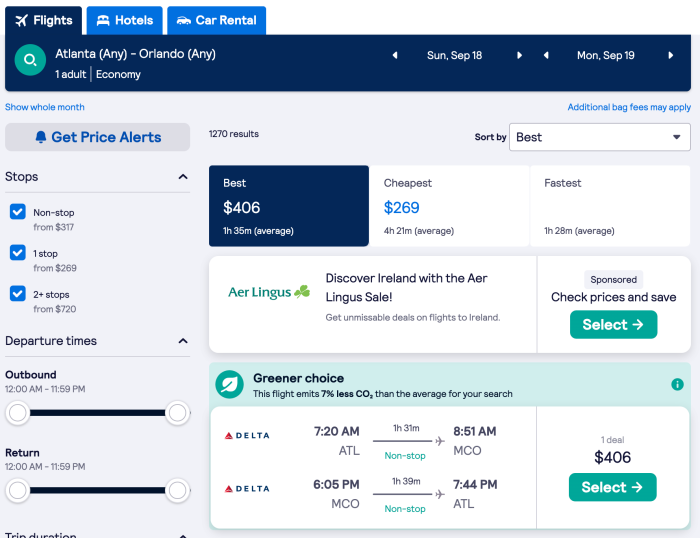Toggle the 2+ stops checkbox
This screenshot has width=700, height=538.
pyautogui.click(x=18, y=293)
